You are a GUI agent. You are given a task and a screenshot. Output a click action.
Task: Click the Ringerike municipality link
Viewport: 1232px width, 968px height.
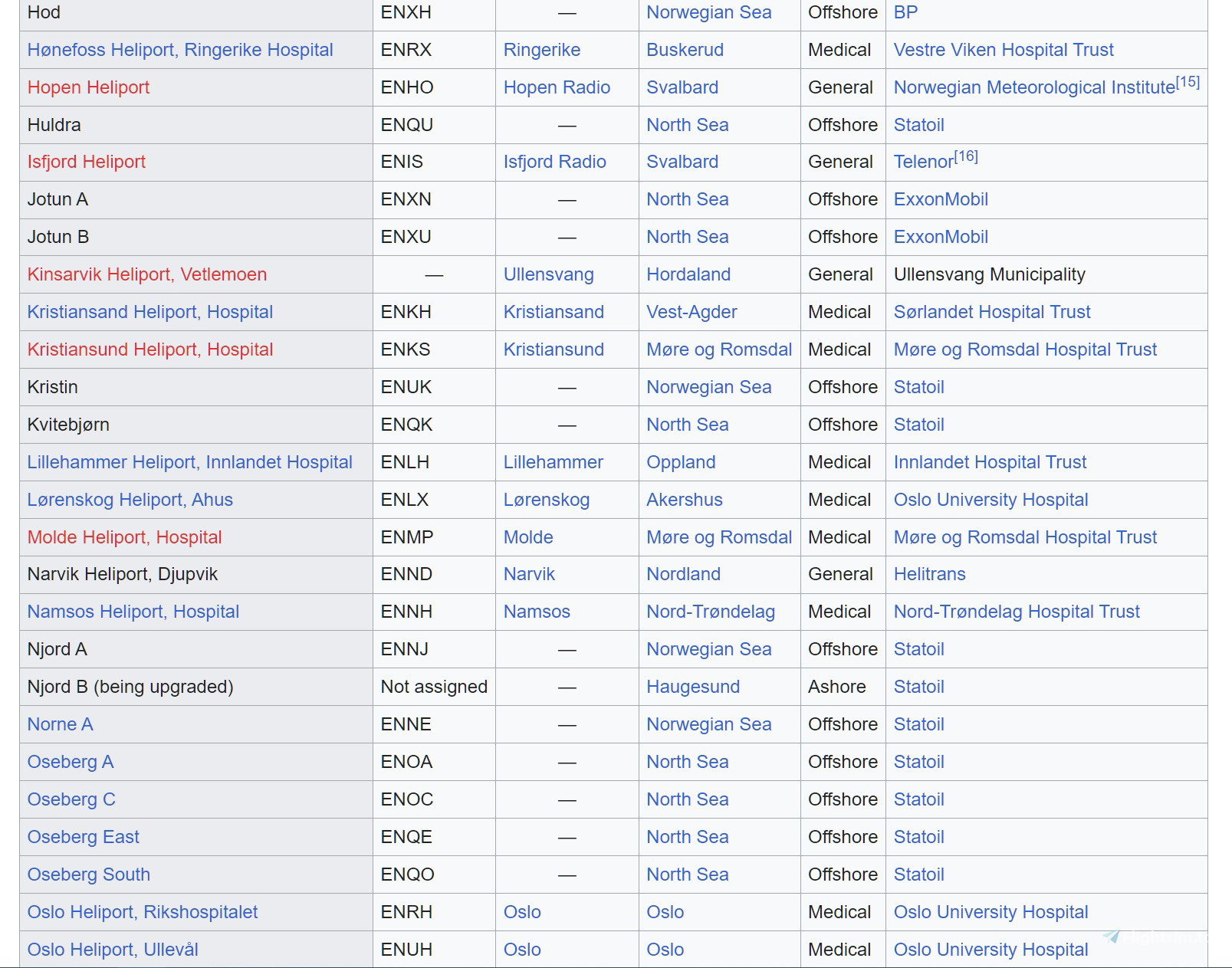point(542,50)
